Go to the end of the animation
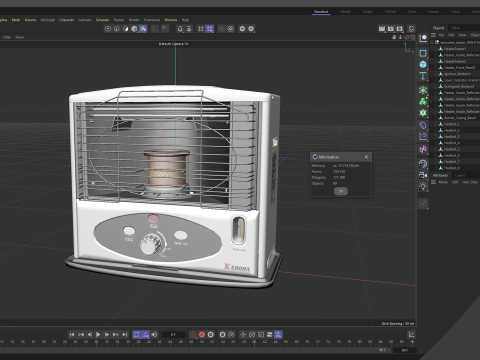Image resolution: width=480 pixels, height=360 pixels. point(124,334)
